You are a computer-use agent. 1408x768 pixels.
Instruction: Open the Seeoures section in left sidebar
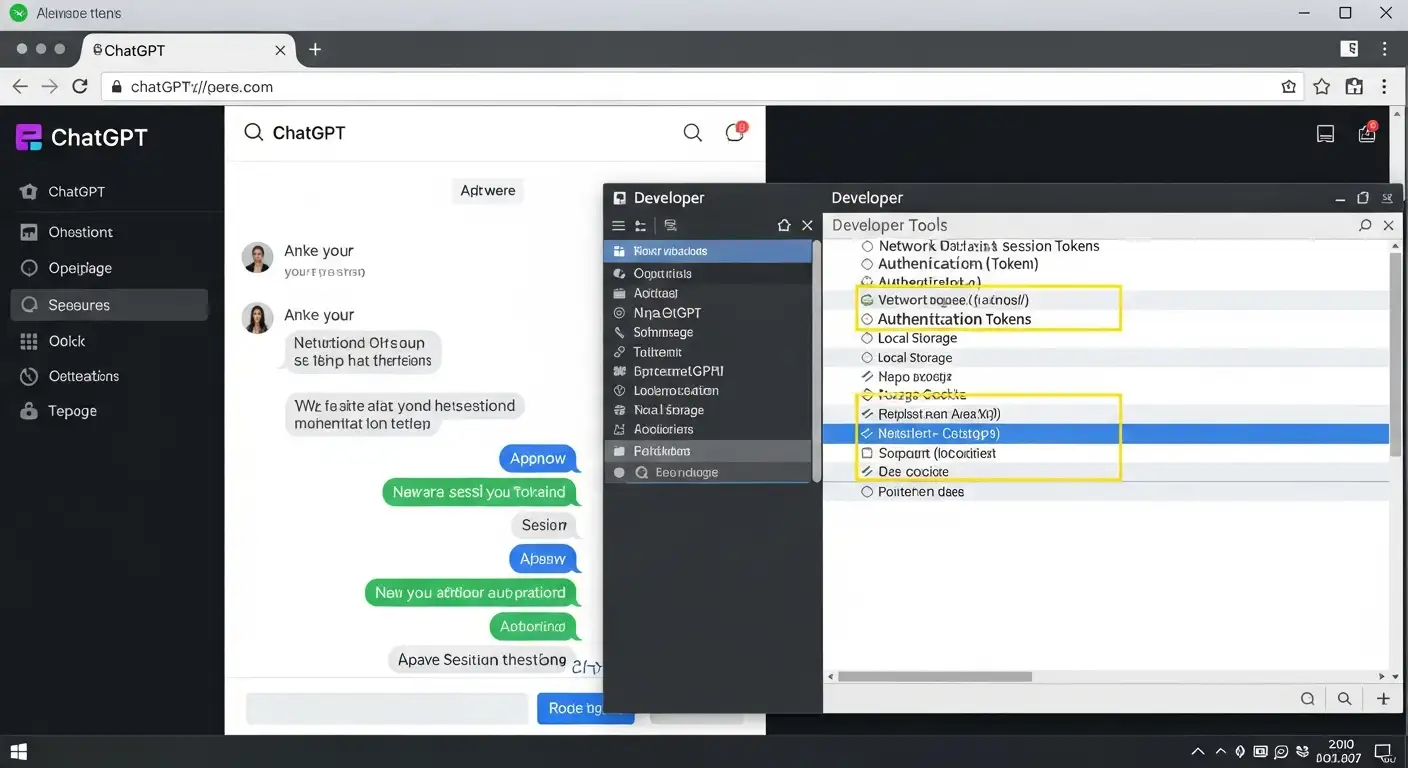click(x=80, y=304)
